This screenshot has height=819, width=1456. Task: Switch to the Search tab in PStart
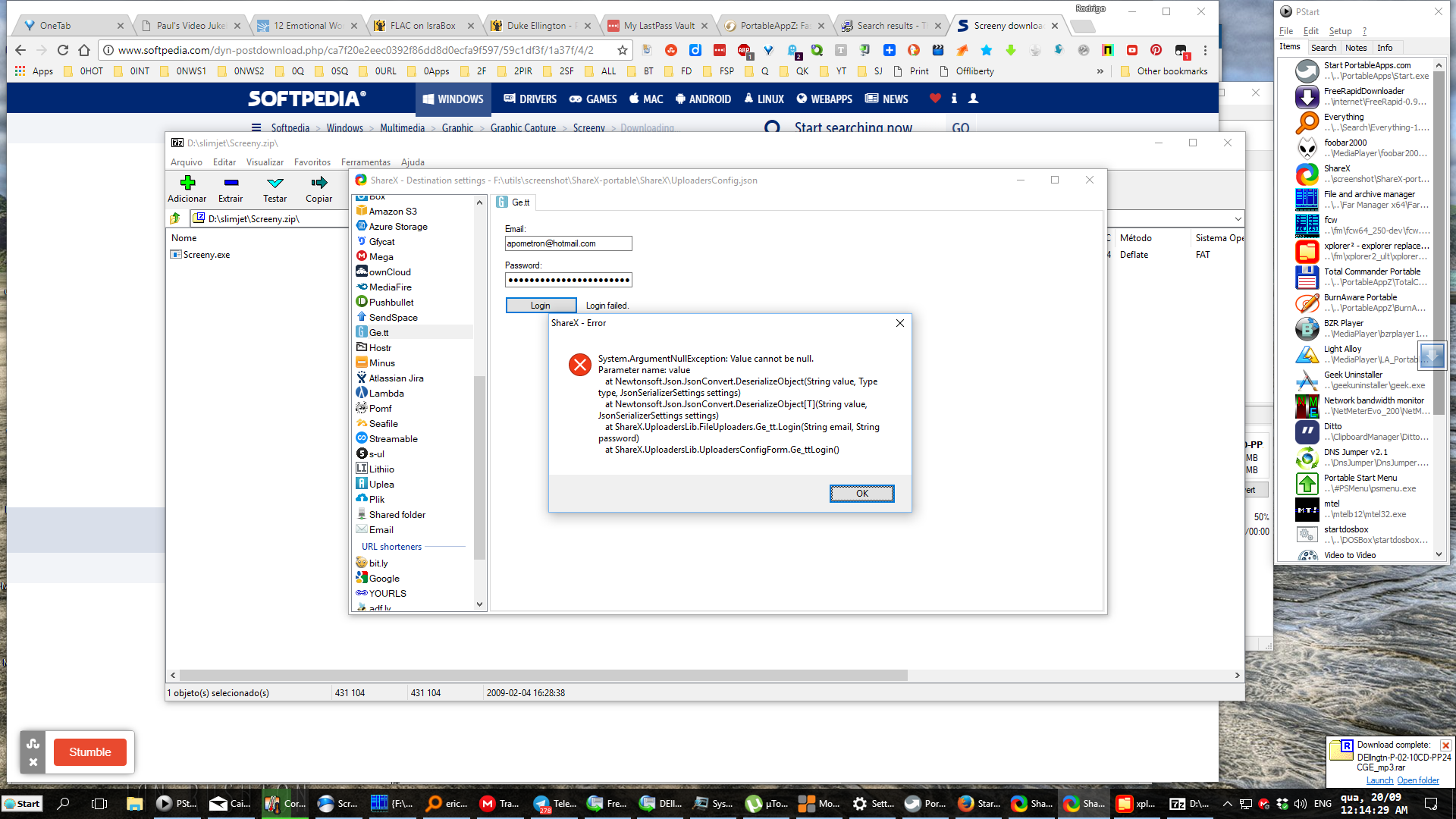click(1323, 48)
